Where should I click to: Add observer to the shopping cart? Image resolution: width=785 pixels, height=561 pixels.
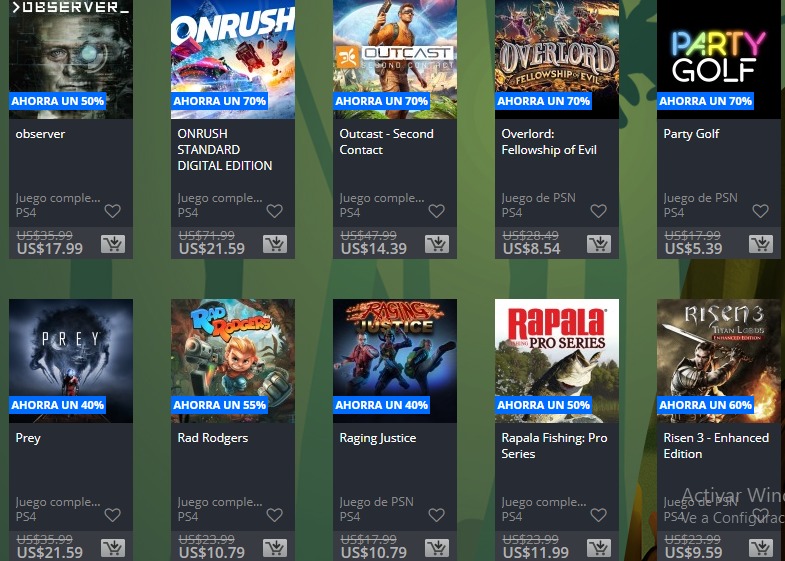[x=113, y=244]
